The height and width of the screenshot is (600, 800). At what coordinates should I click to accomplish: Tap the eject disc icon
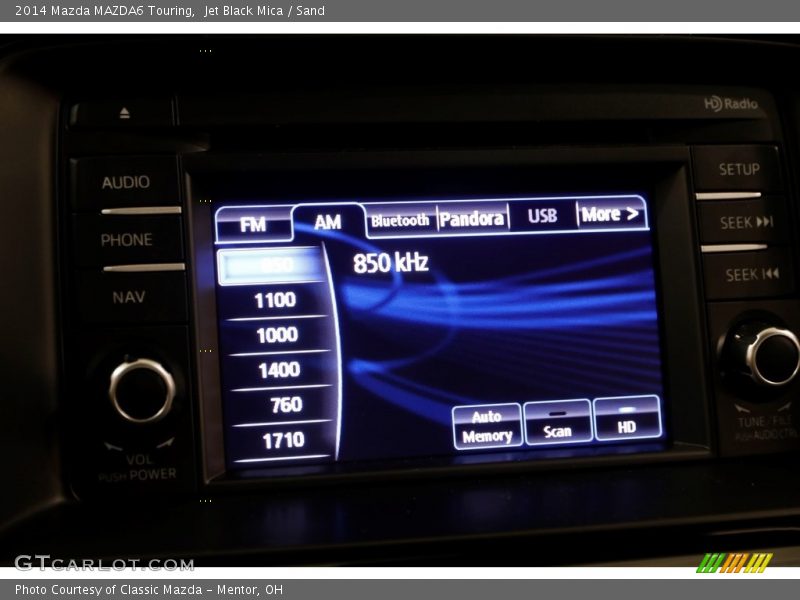[x=124, y=113]
